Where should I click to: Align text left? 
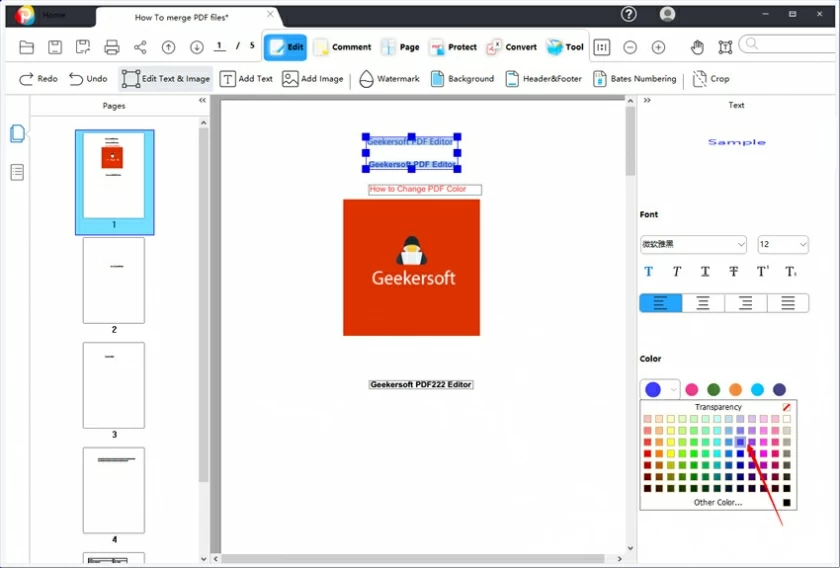661,303
